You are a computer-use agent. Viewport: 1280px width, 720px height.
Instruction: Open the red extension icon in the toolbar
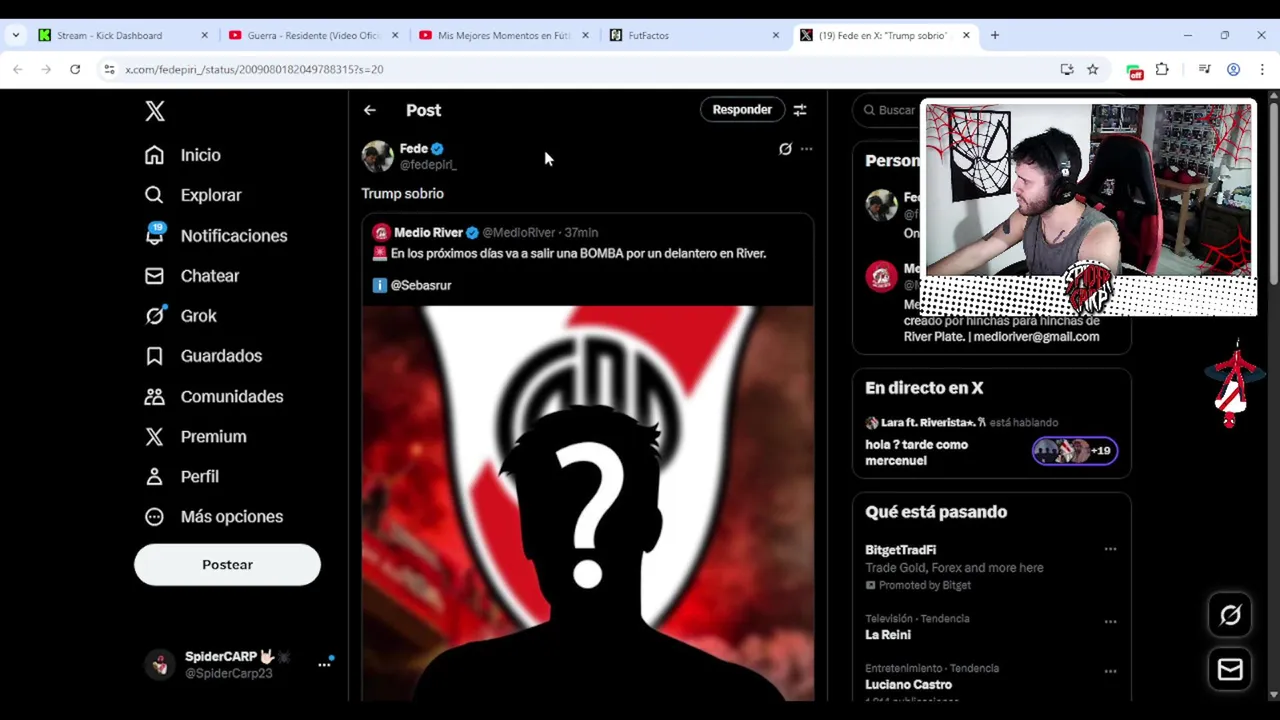[1134, 70]
